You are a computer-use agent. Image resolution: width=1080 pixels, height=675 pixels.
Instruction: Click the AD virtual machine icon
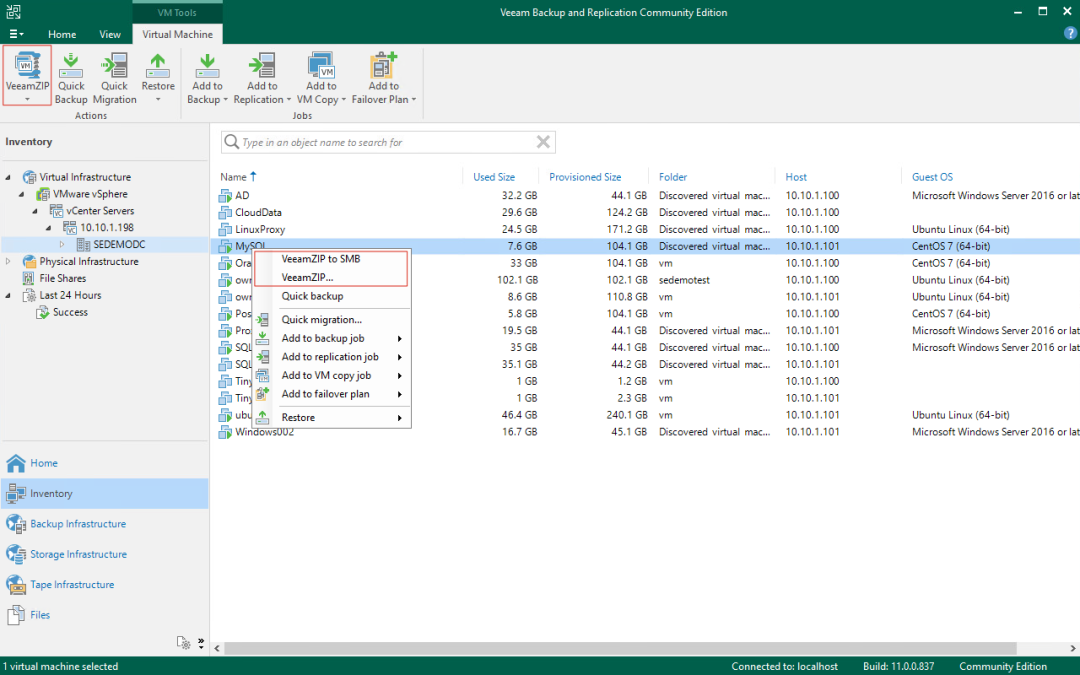225,196
